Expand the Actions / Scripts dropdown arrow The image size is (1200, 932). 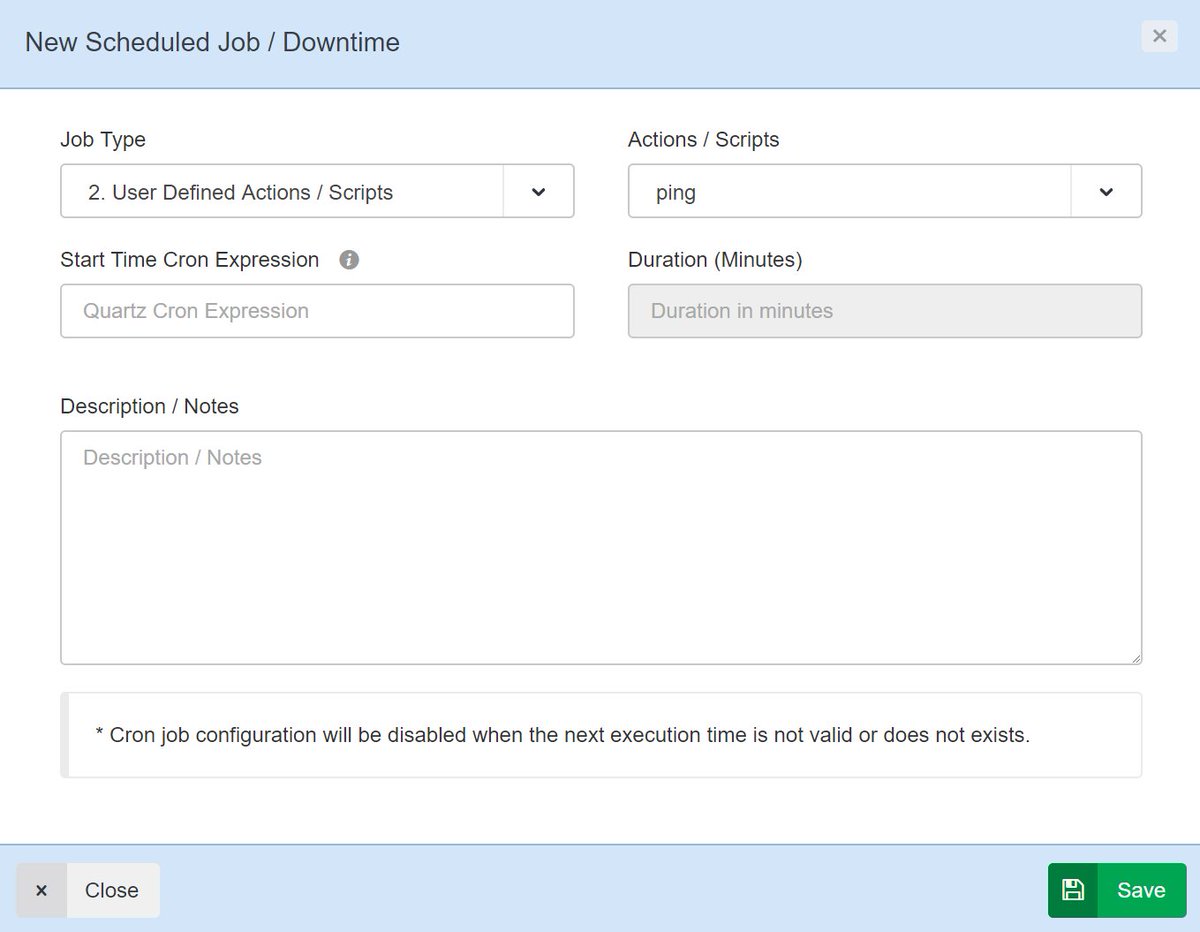[1106, 191]
